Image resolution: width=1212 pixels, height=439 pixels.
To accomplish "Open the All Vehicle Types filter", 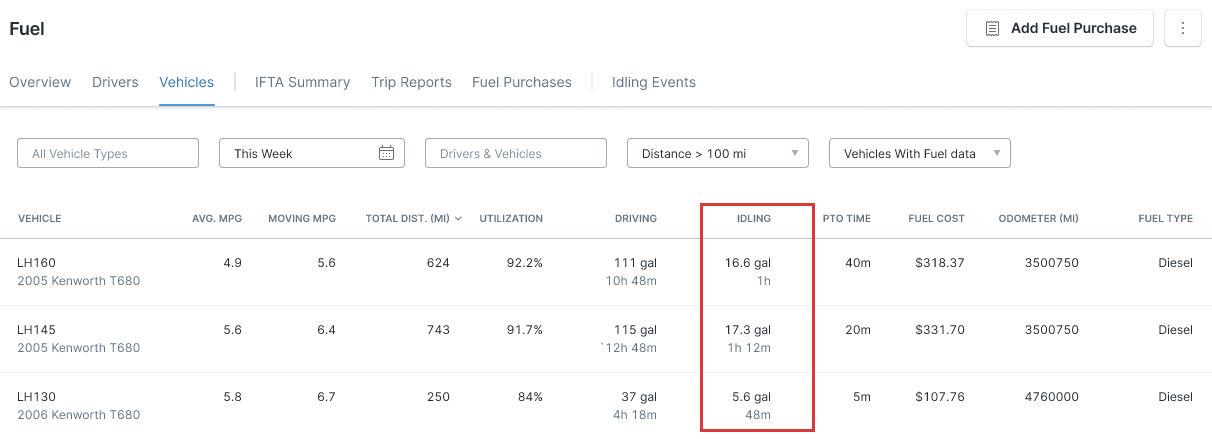I will click(108, 153).
